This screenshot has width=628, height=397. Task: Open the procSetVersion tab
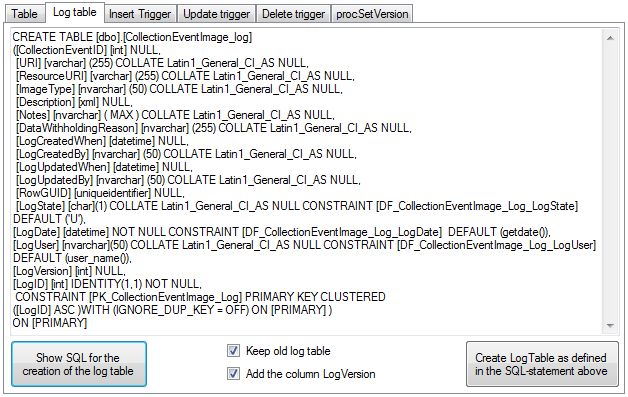tap(372, 14)
